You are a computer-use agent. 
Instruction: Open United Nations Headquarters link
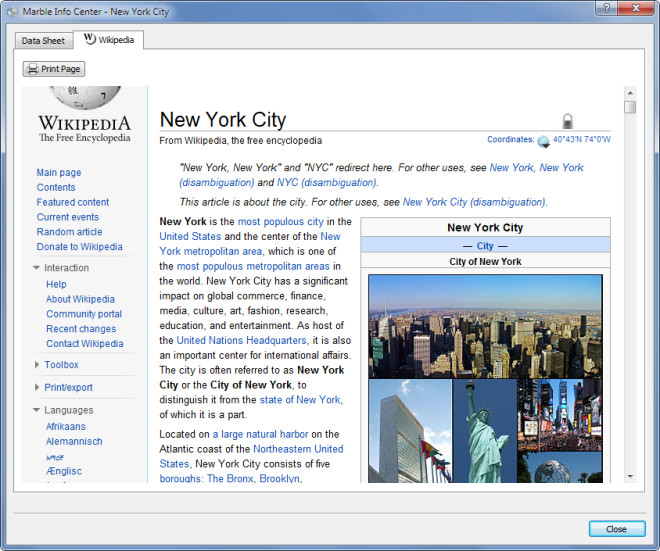242,341
